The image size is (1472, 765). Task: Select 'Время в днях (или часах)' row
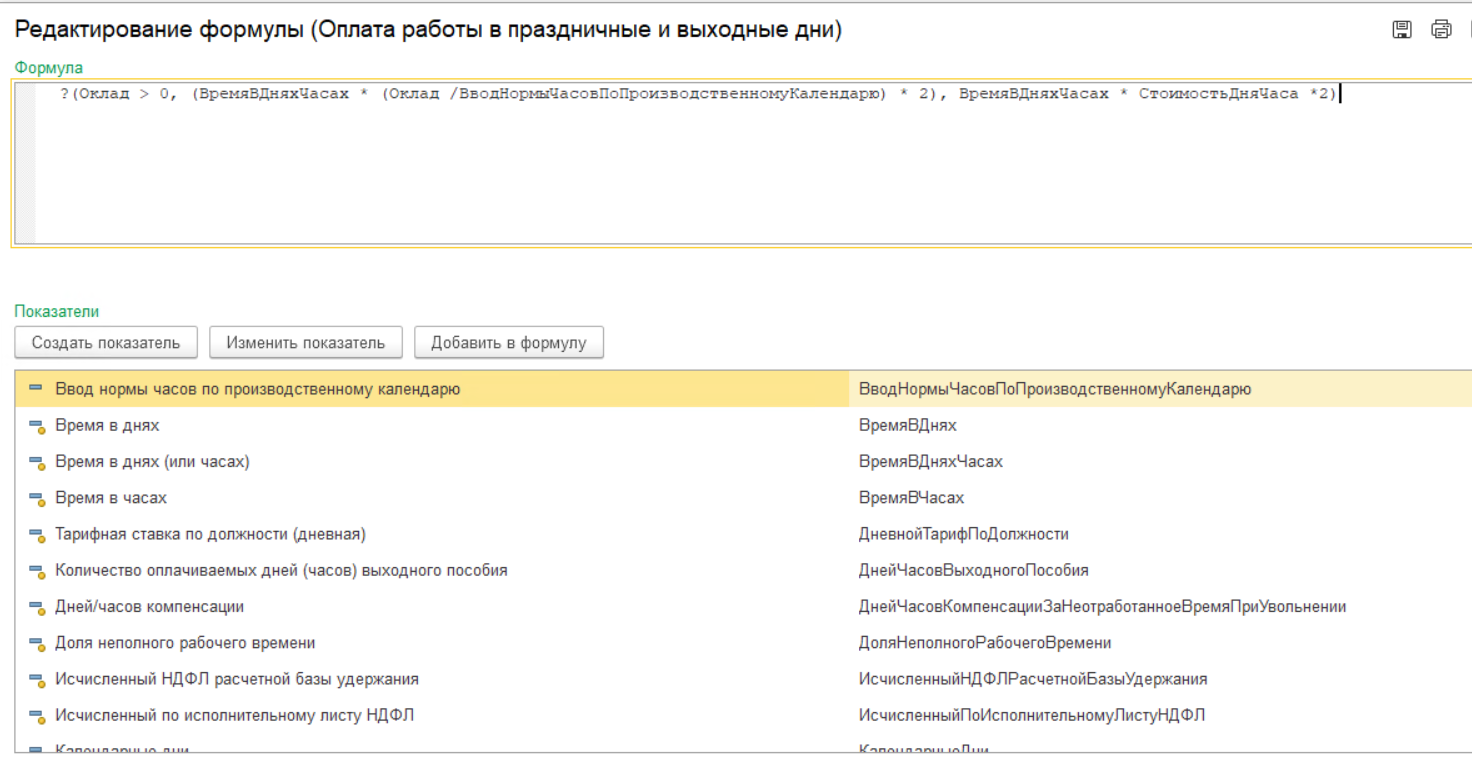[152, 462]
